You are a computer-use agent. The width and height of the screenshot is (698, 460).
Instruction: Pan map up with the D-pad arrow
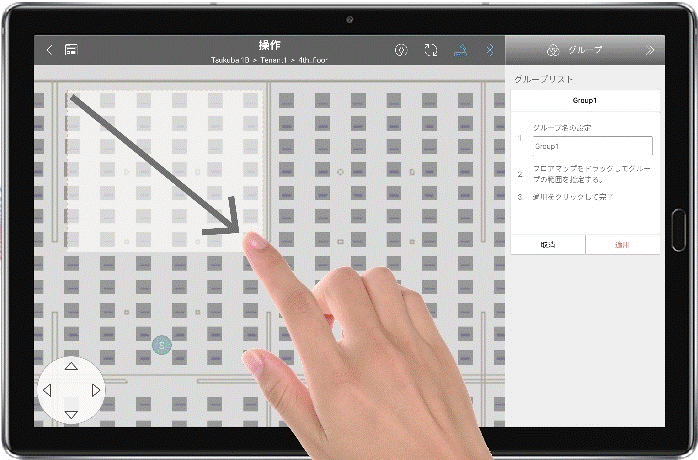coord(71,366)
